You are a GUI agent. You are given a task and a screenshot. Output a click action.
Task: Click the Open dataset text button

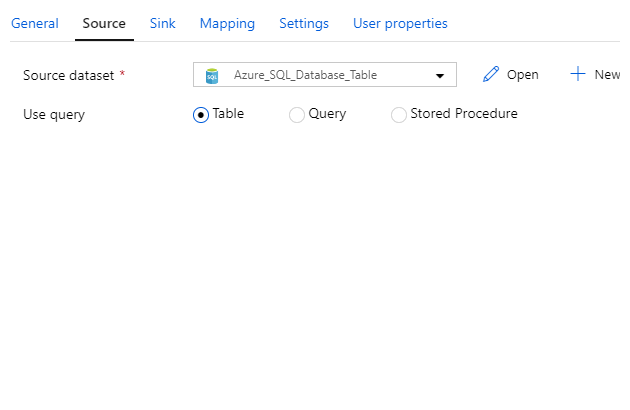point(522,75)
